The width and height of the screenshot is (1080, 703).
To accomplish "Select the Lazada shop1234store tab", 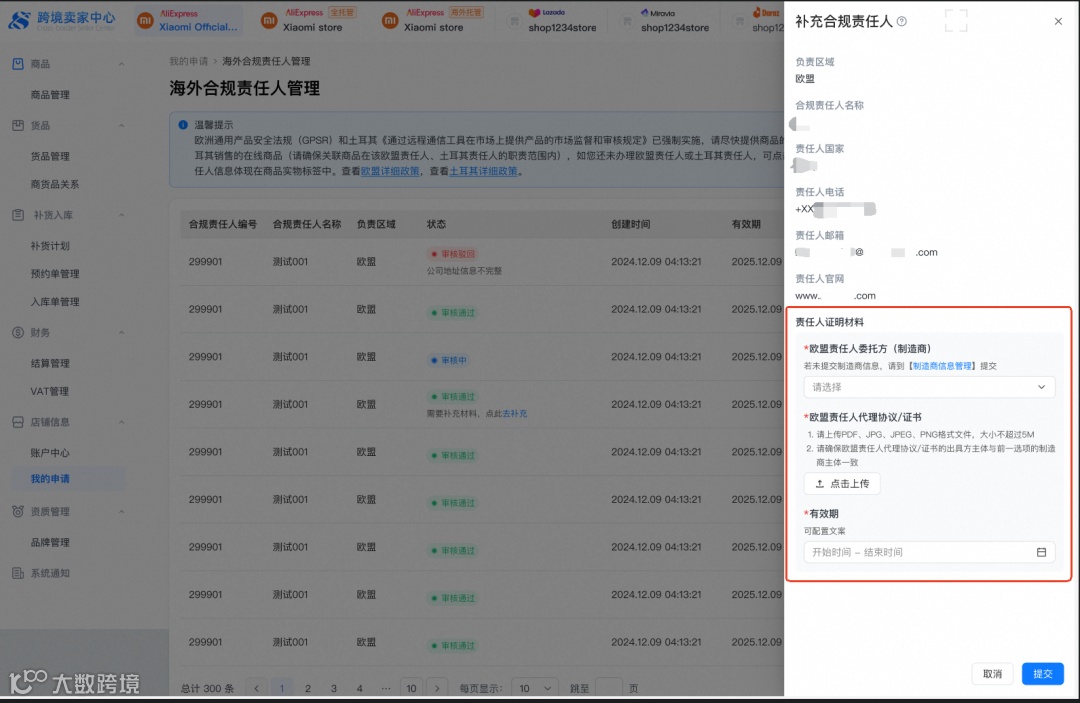I will point(551,21).
